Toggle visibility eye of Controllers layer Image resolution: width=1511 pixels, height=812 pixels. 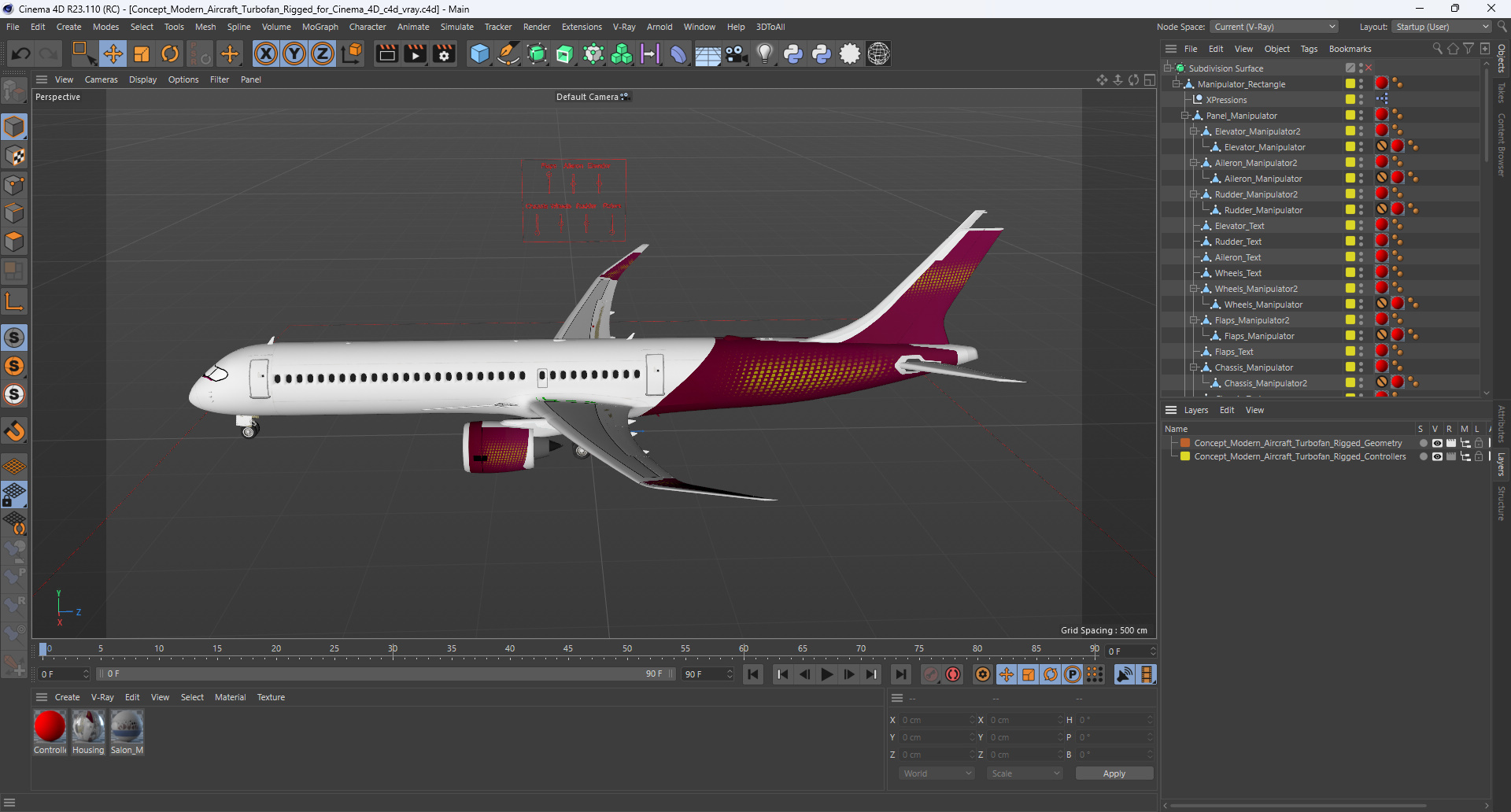1437,456
